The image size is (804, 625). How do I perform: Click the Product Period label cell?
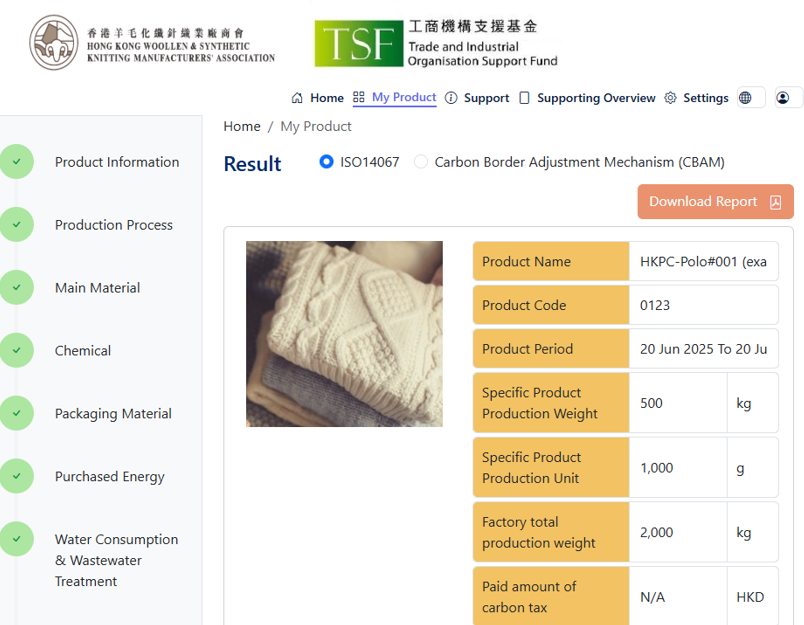click(551, 349)
